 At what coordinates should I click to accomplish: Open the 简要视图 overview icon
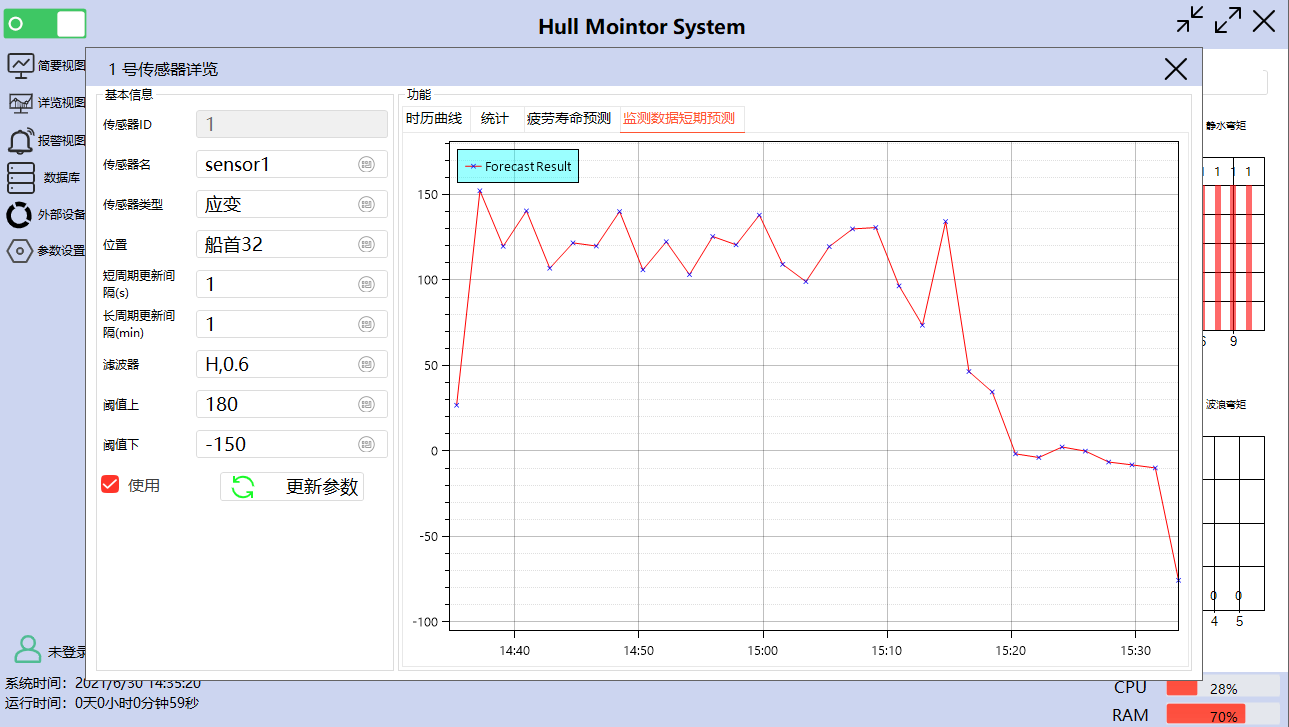[21, 65]
